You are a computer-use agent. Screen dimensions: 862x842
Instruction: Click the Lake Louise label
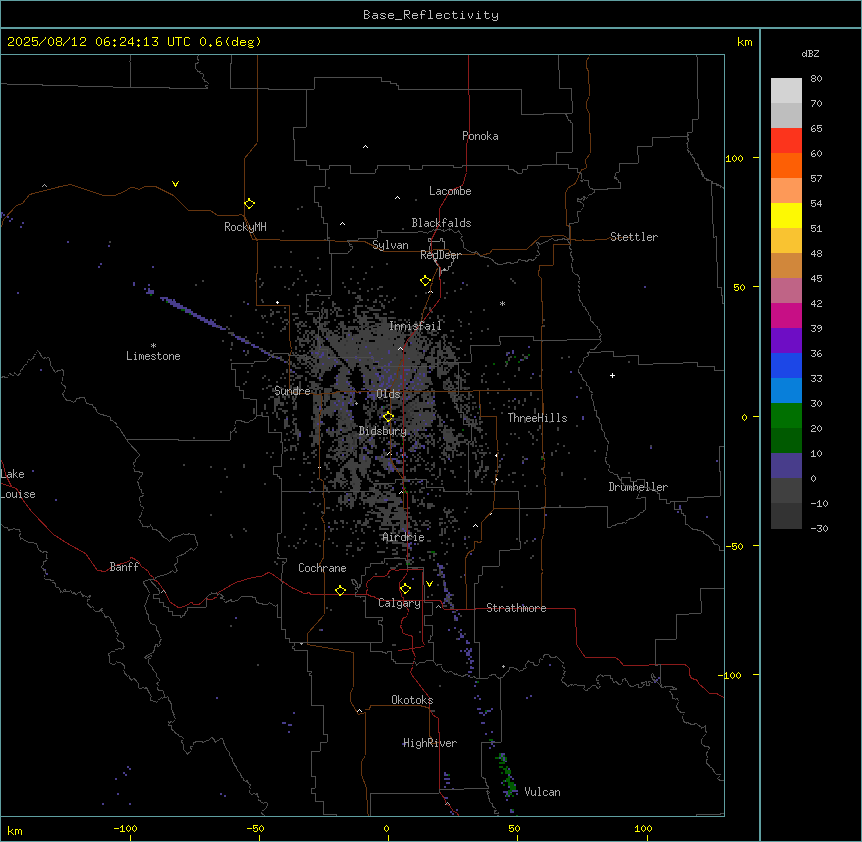click(x=18, y=484)
